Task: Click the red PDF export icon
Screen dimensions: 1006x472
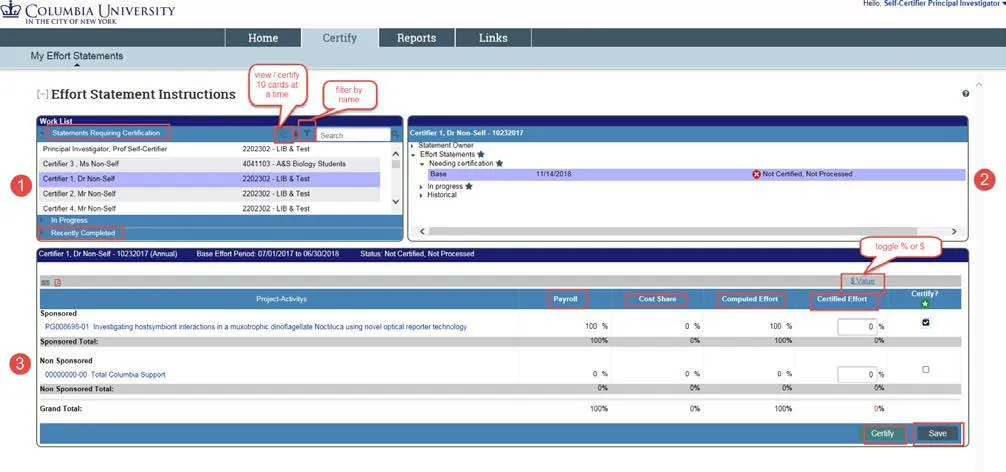Action: (x=58, y=282)
